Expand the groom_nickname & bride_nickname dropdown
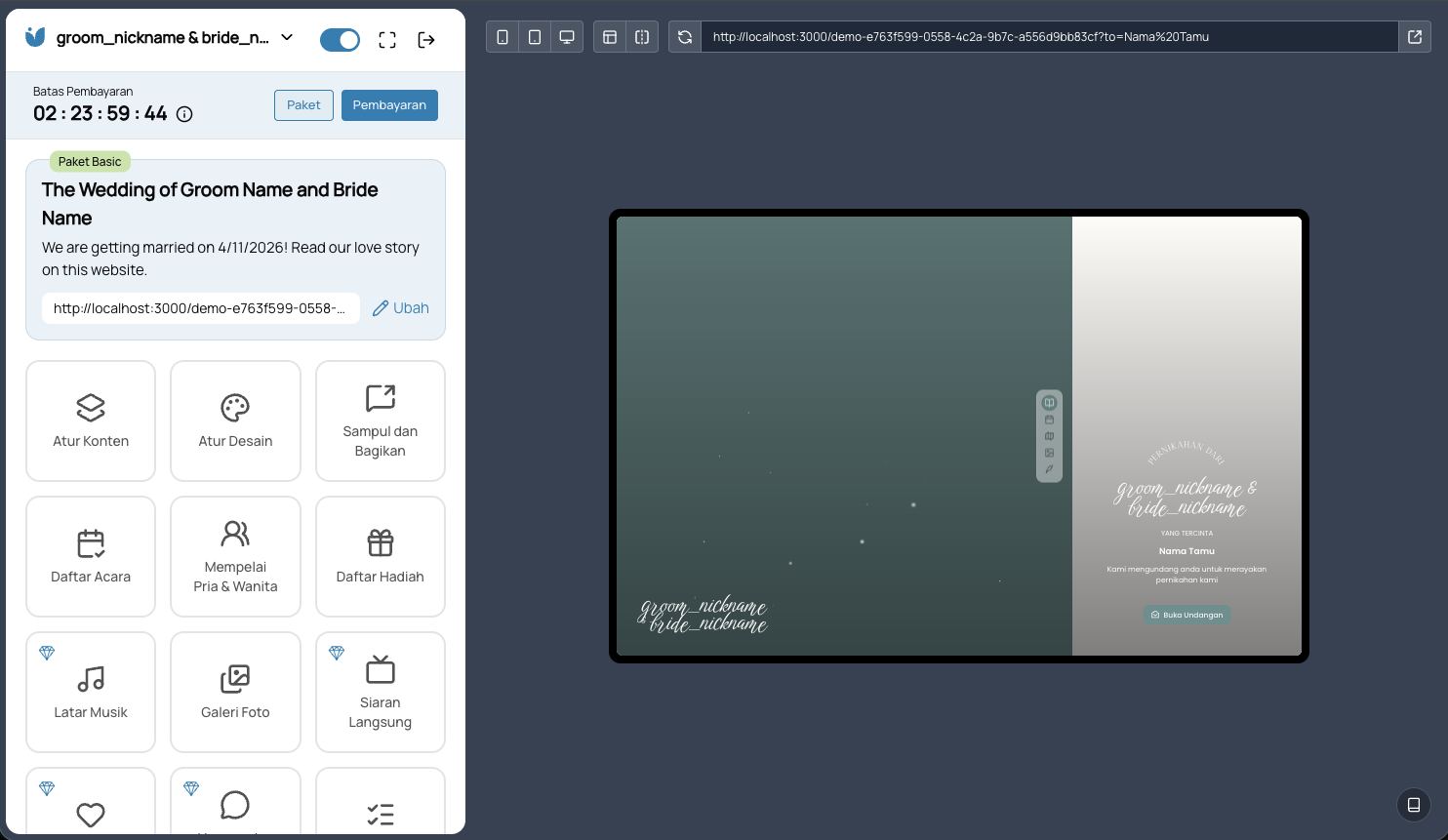1448x840 pixels. [287, 38]
